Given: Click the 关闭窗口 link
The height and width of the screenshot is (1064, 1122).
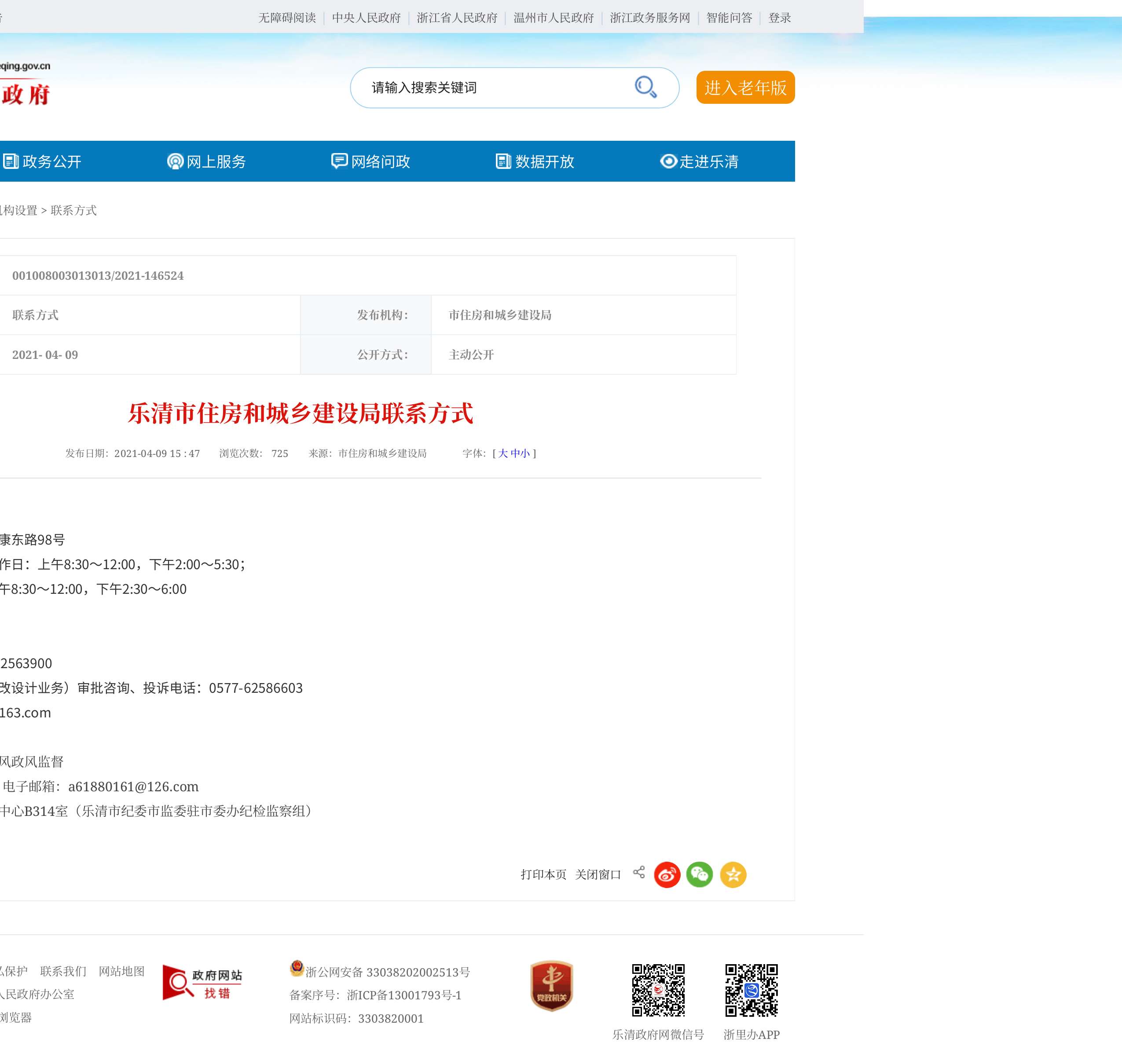Looking at the screenshot, I should click(598, 874).
